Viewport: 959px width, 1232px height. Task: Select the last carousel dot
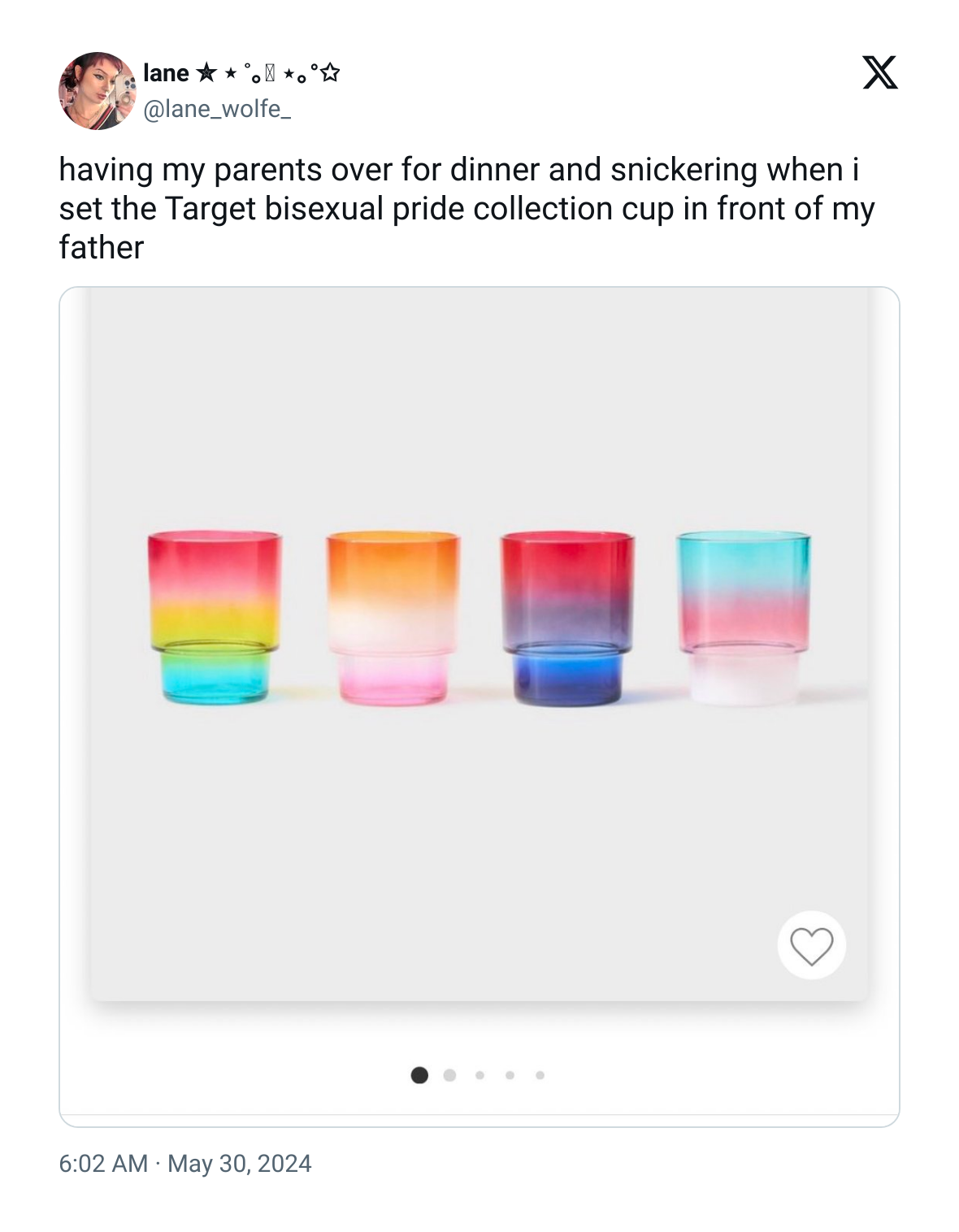540,1075
